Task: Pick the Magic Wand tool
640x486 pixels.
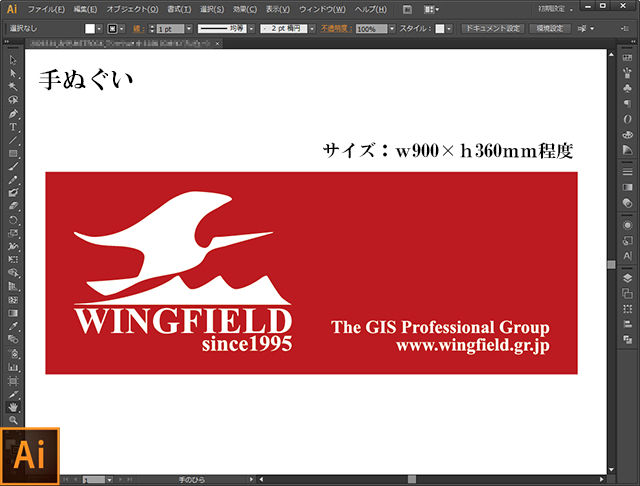Action: [13, 87]
